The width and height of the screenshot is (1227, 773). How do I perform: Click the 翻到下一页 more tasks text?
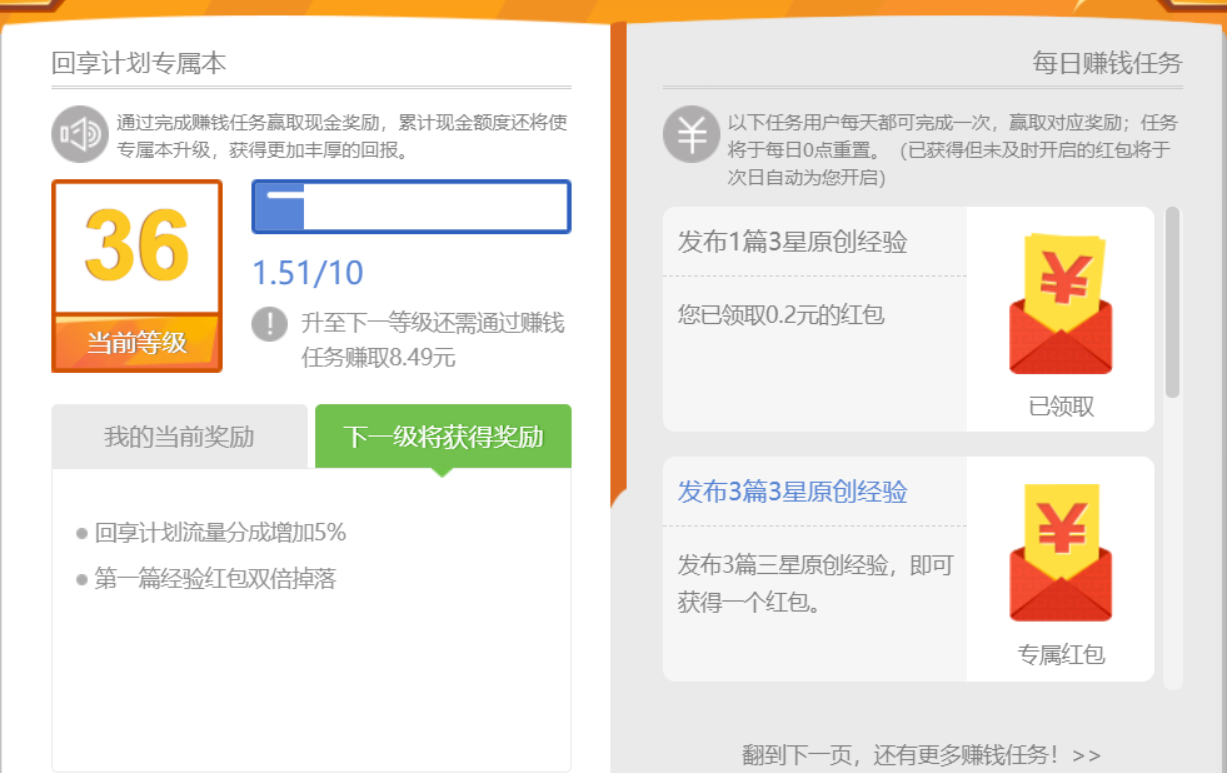click(x=921, y=755)
